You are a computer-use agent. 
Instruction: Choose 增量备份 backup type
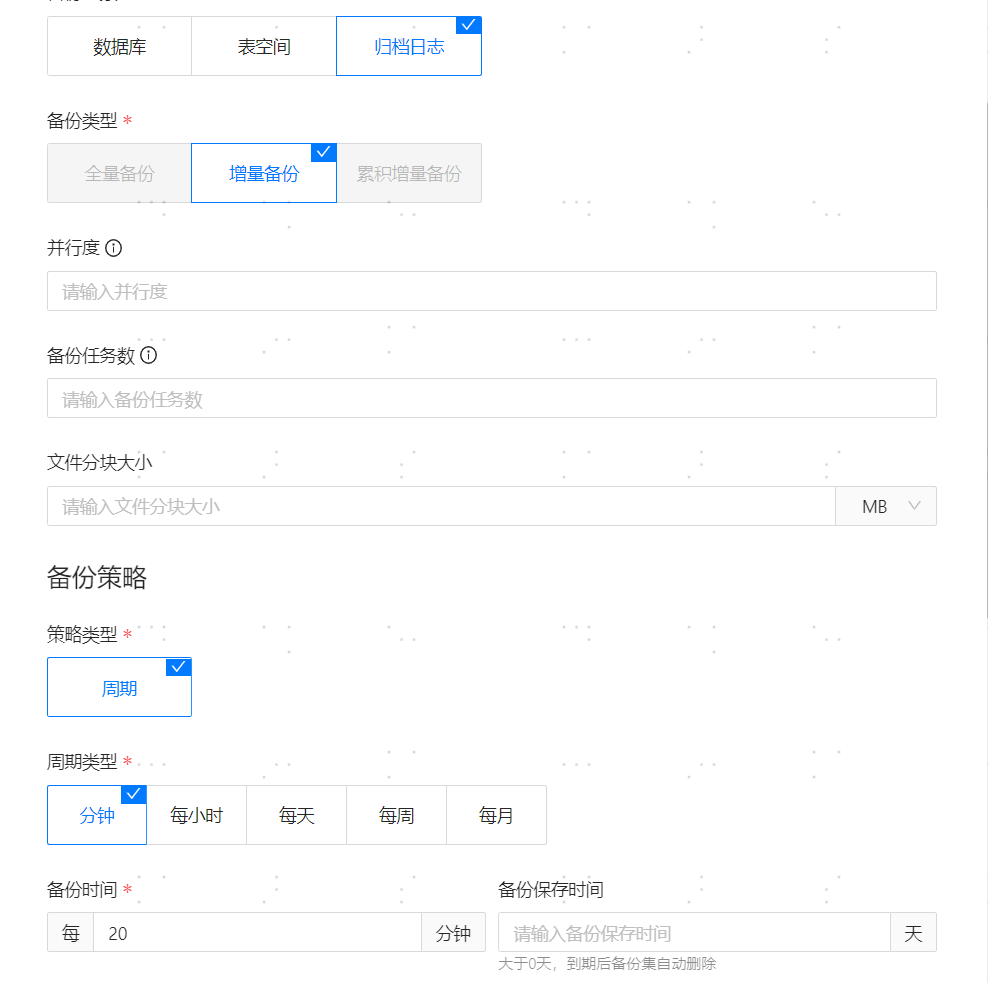(x=264, y=174)
